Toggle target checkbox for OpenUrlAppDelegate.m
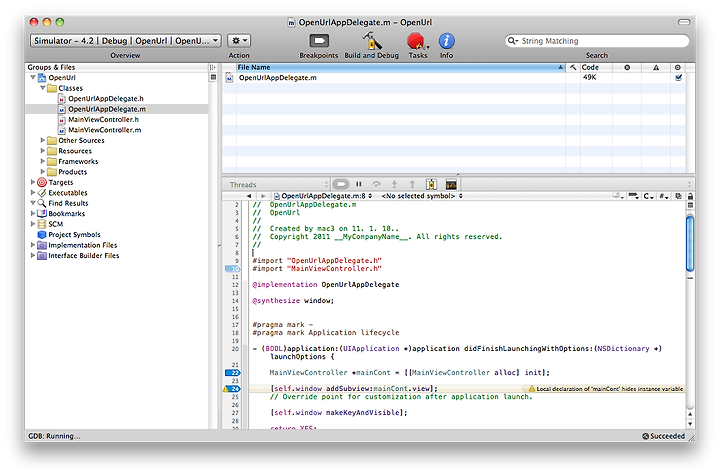Viewport: 720px width, 476px height. [678, 78]
